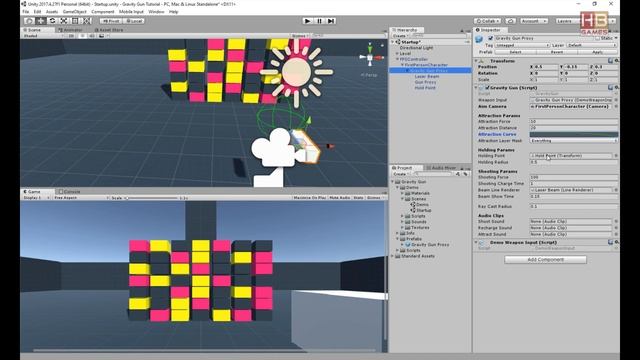Screen dimensions: 640x360
Task: Click the Pause button
Action: click(319, 21)
